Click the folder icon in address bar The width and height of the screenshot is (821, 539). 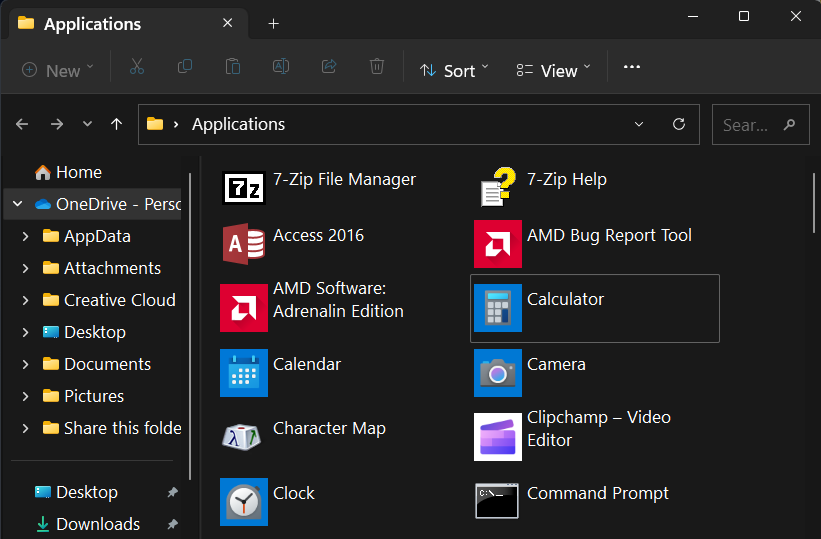click(x=155, y=124)
